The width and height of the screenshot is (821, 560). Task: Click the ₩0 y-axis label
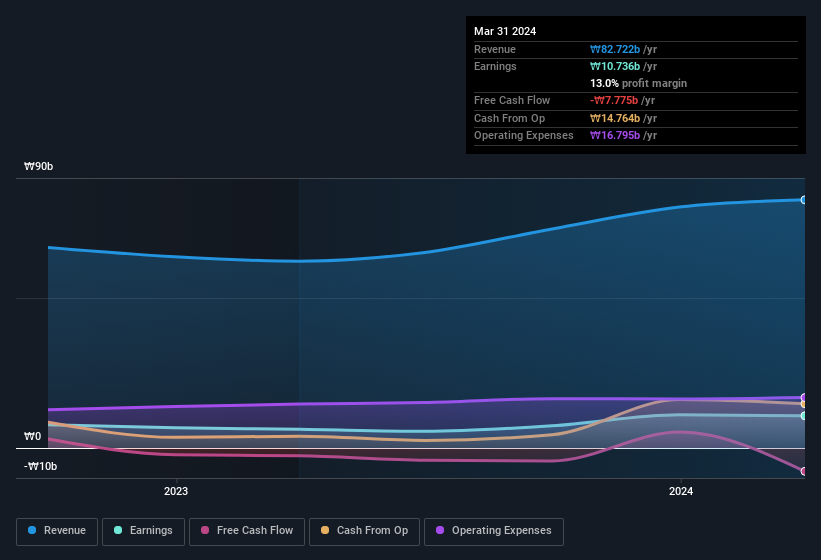click(x=32, y=436)
